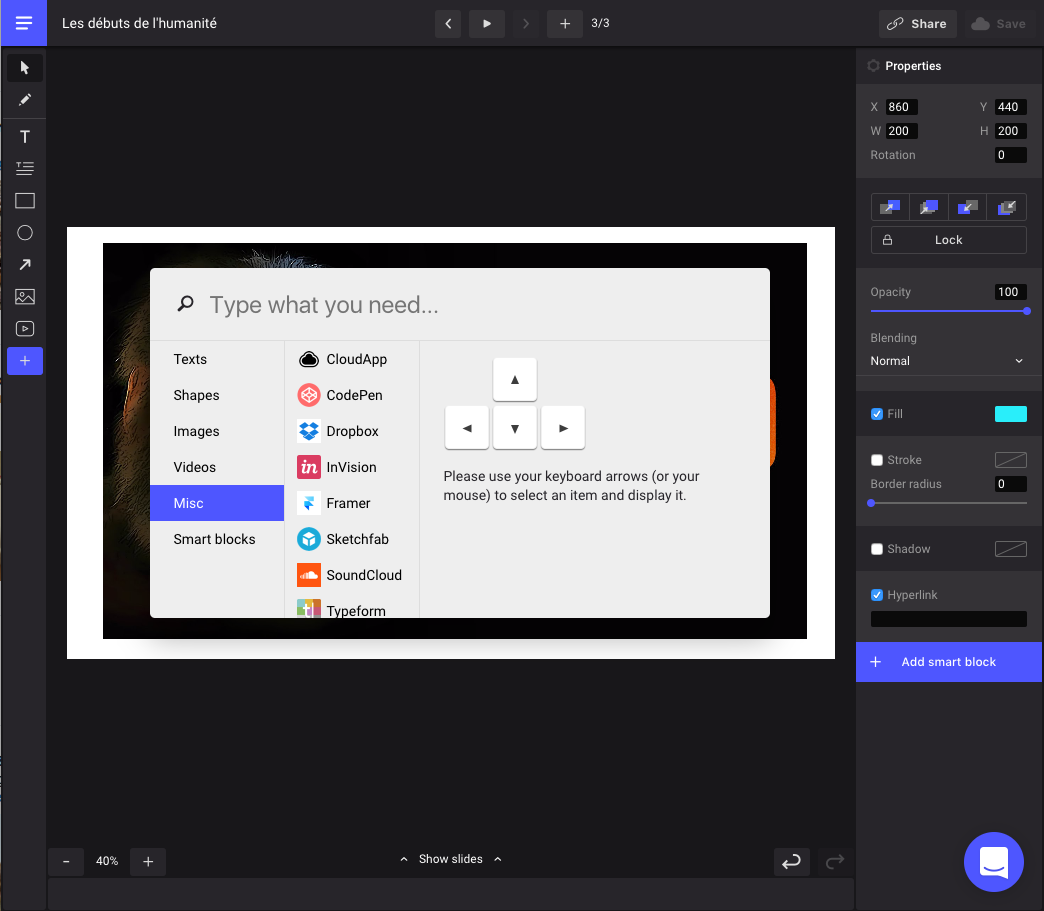1044x911 pixels.
Task: Click the cyan Fill color swatch
Action: (x=1010, y=414)
